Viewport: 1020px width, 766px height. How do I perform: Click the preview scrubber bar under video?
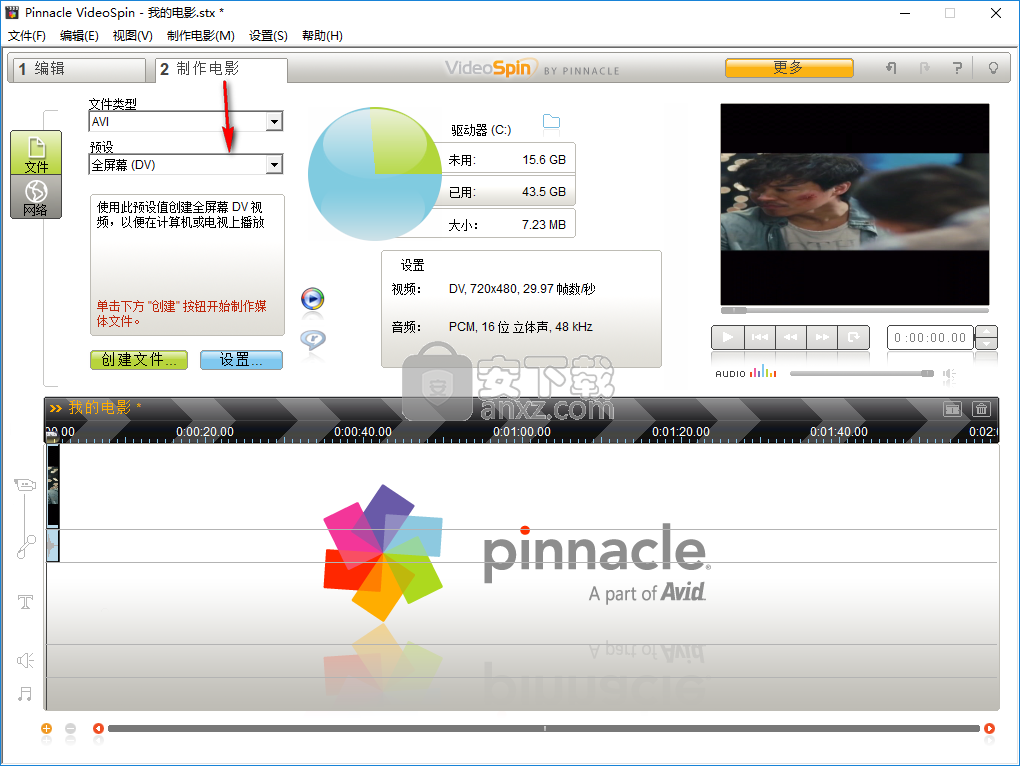pos(855,310)
